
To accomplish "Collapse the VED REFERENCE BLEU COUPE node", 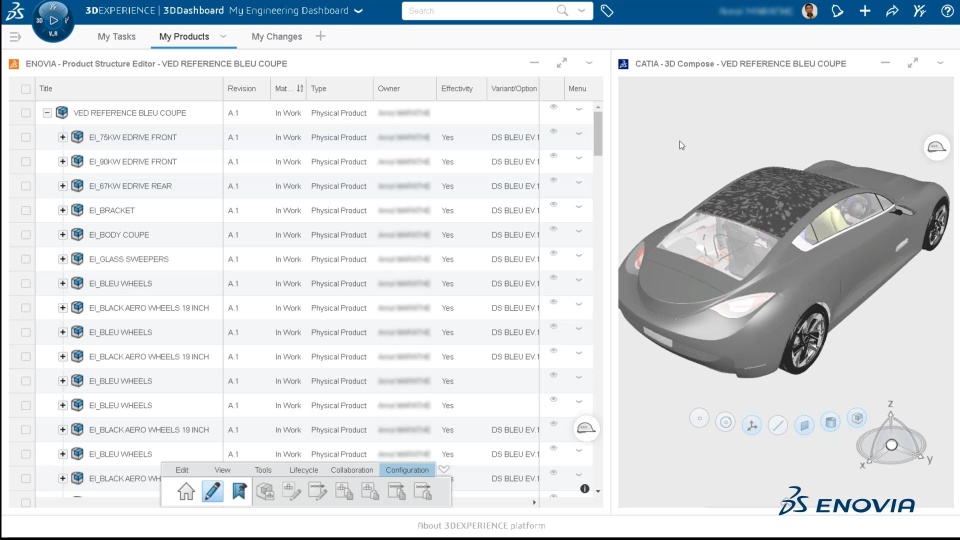I will pos(47,113).
